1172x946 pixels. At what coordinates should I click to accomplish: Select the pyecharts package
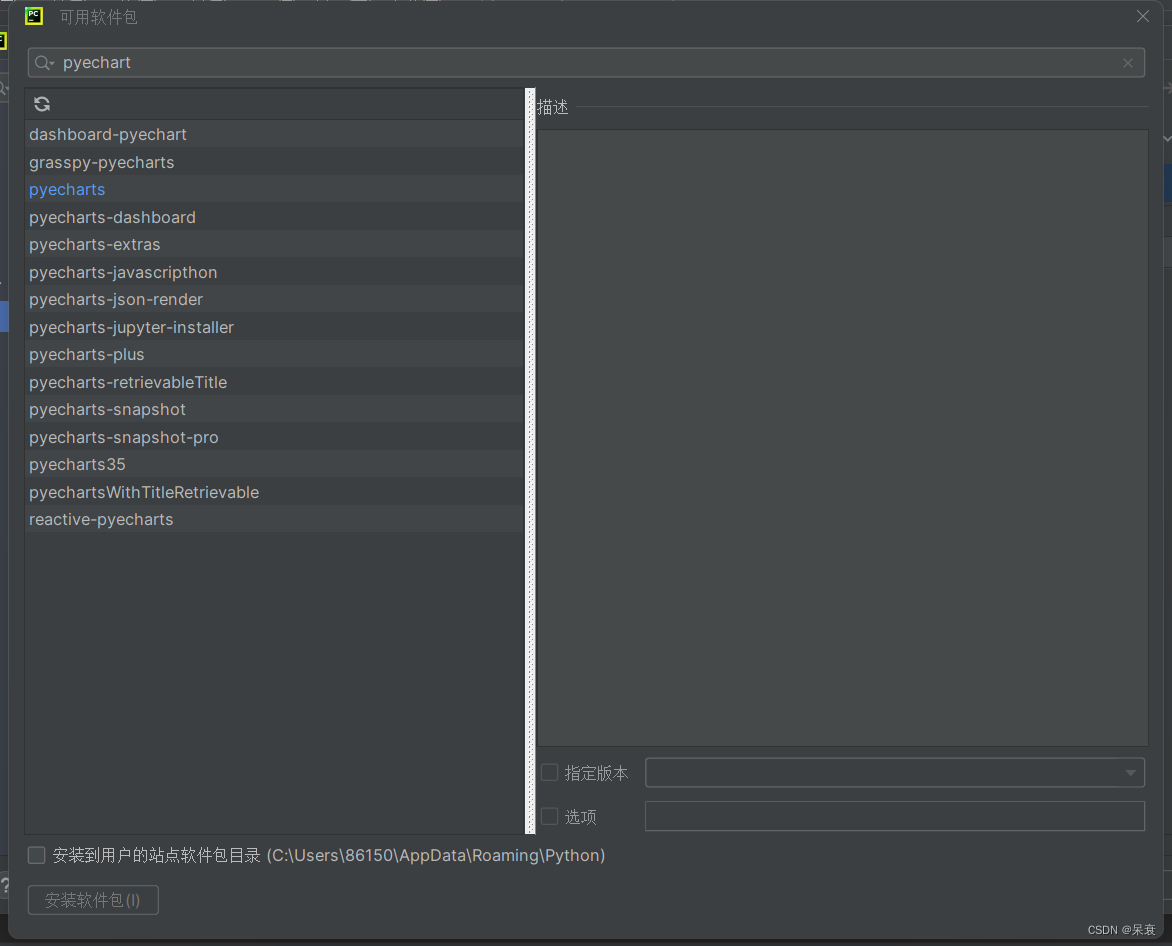pos(274,190)
